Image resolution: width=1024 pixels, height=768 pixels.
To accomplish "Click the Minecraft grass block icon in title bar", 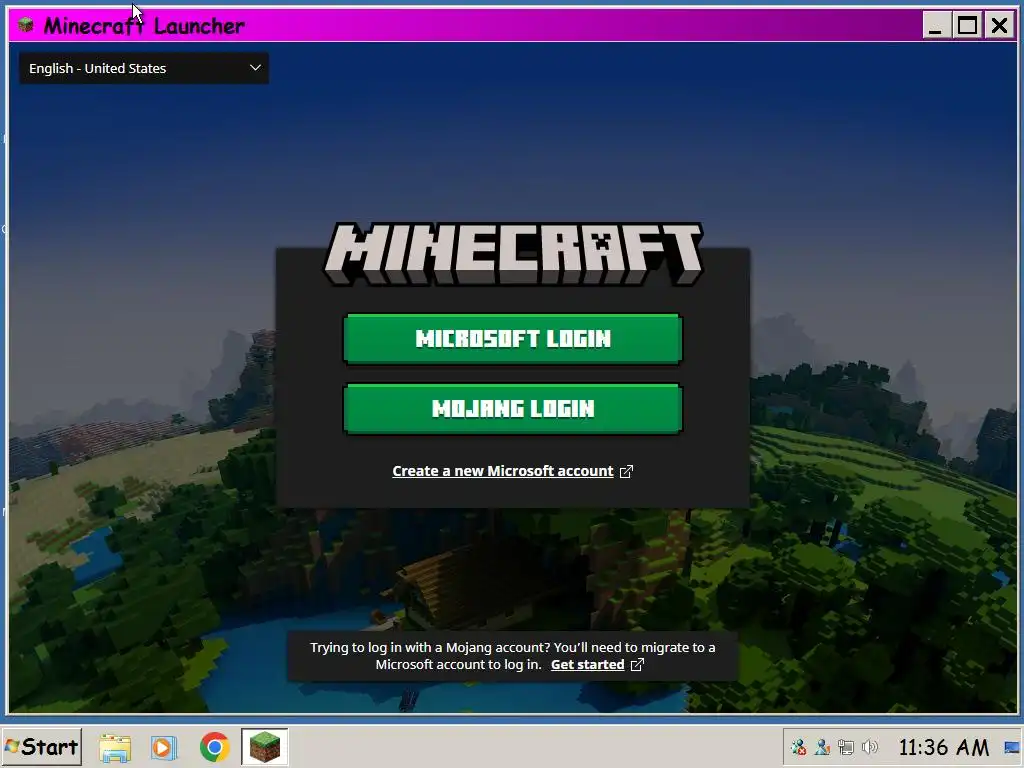I will coord(26,25).
